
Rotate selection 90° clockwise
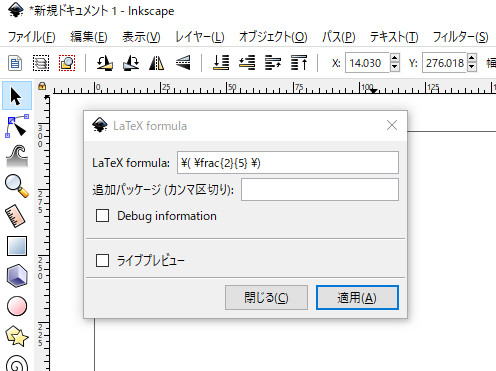pyautogui.click(x=131, y=63)
